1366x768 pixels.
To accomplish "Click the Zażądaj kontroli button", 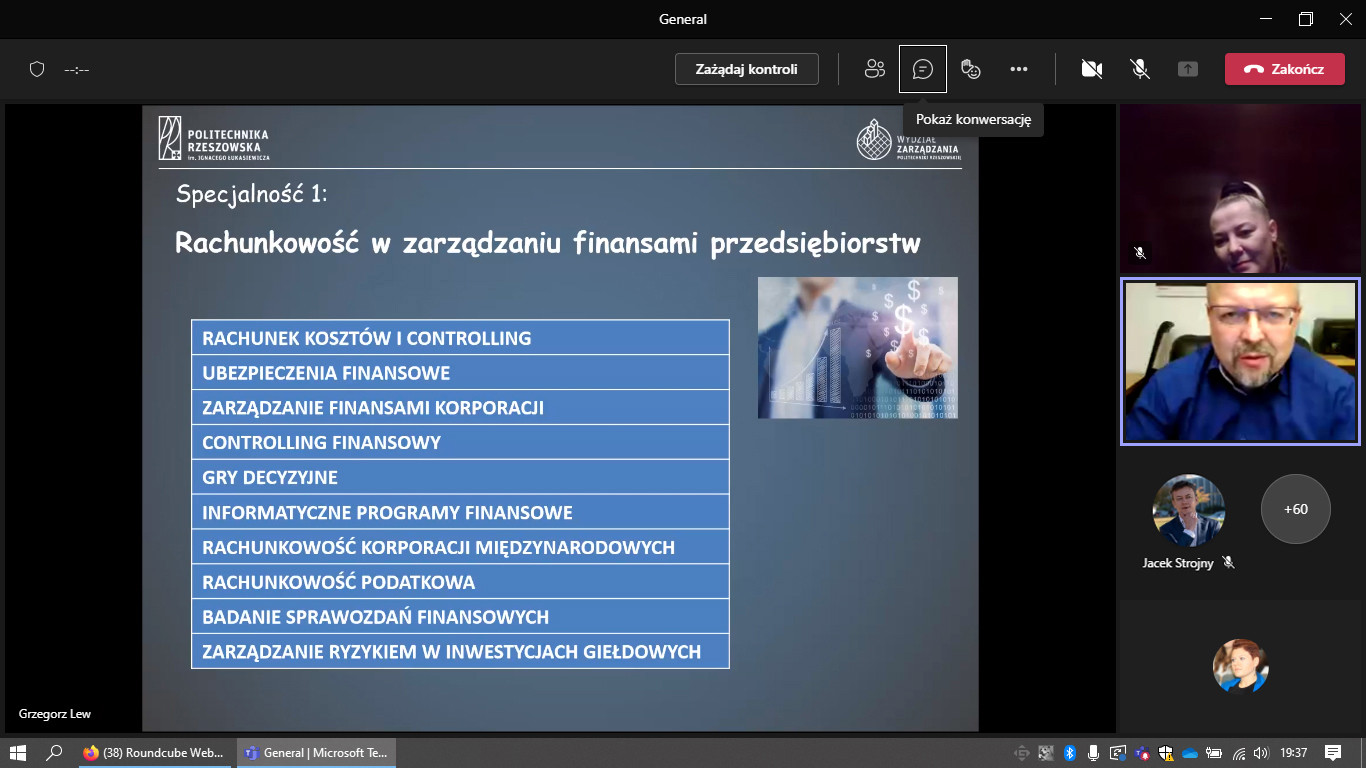I will tap(746, 69).
